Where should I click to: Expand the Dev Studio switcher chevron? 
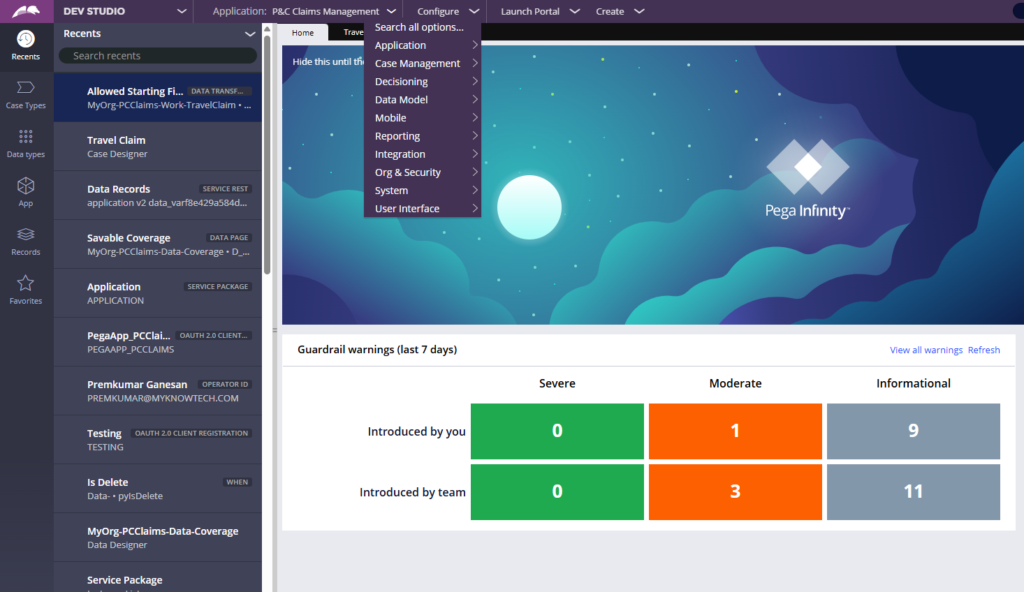click(182, 11)
